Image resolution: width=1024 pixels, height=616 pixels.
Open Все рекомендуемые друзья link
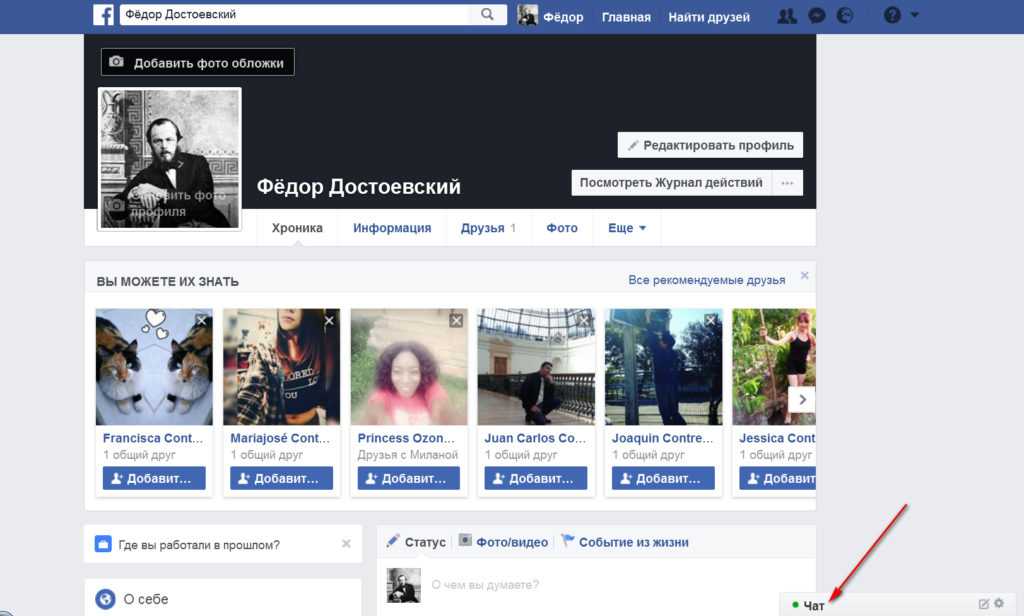tap(707, 280)
